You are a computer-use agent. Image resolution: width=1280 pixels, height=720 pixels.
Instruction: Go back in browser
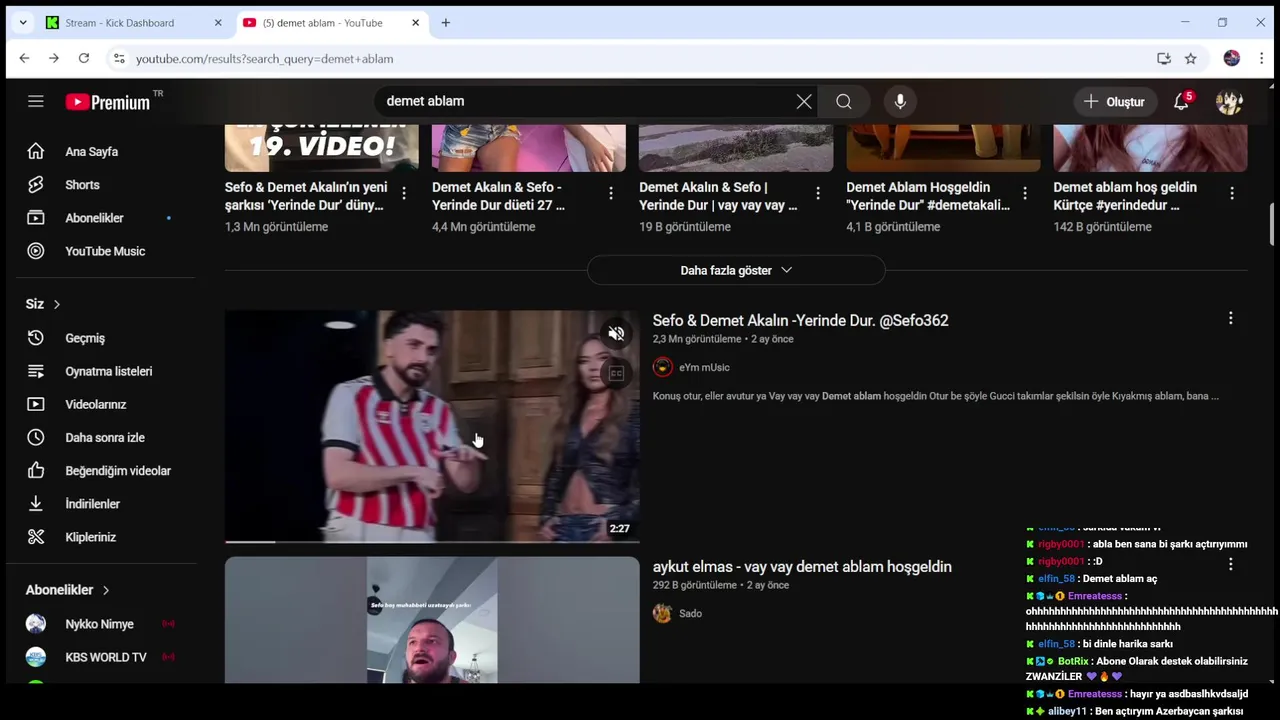(24, 59)
